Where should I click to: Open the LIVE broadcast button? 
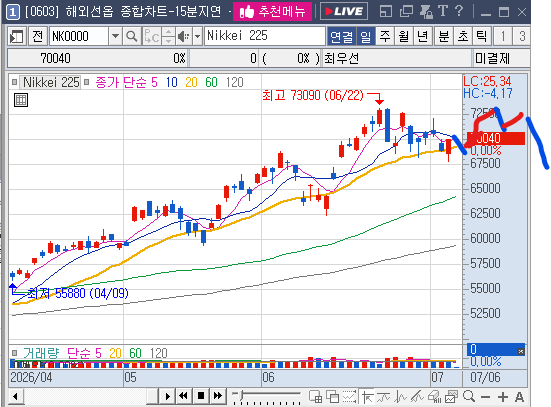click(x=344, y=12)
